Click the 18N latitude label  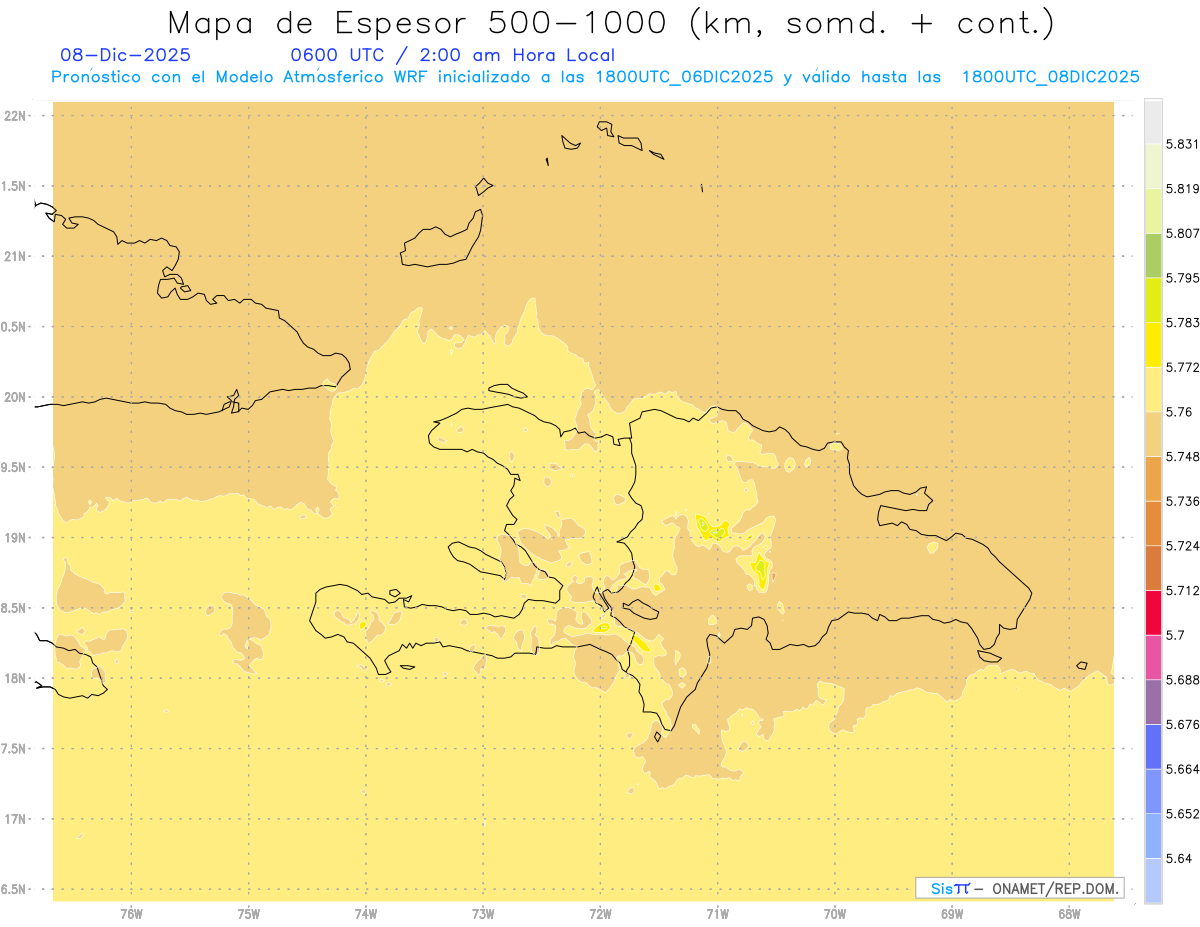pos(17,678)
